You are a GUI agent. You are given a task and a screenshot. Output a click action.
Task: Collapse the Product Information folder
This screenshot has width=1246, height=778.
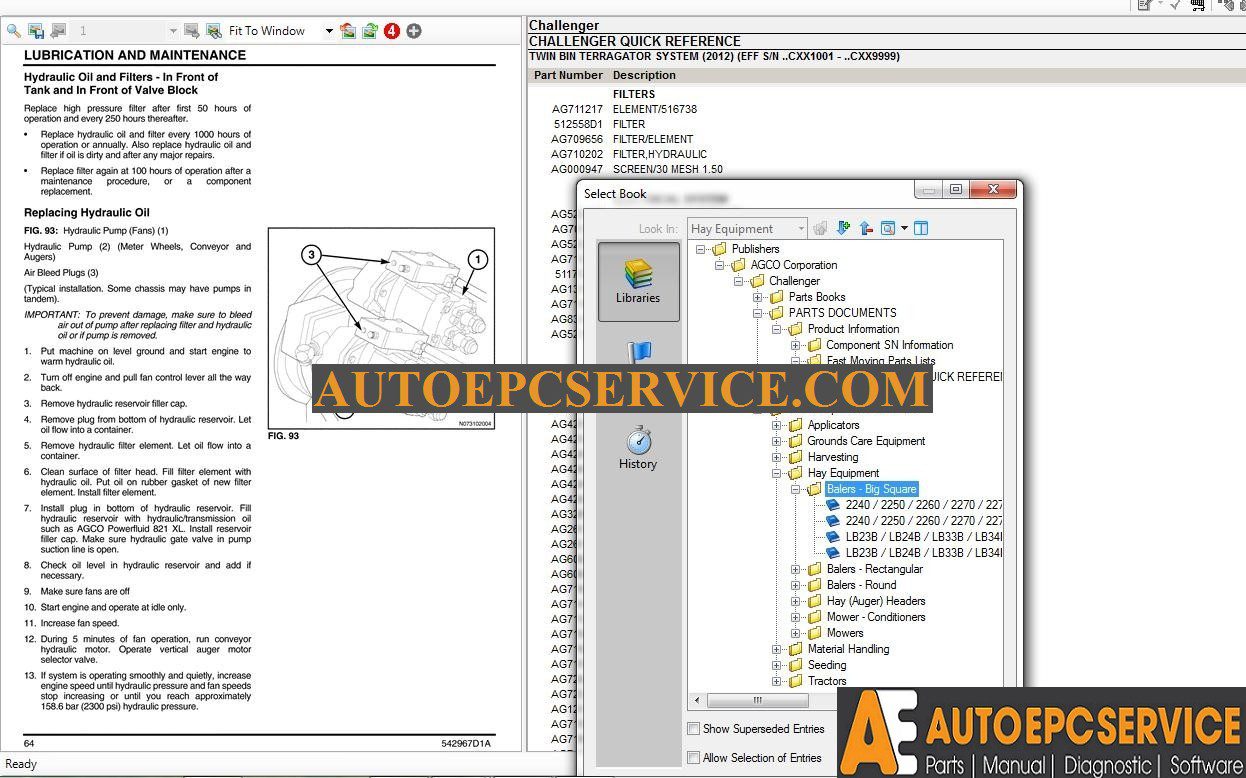(x=778, y=329)
